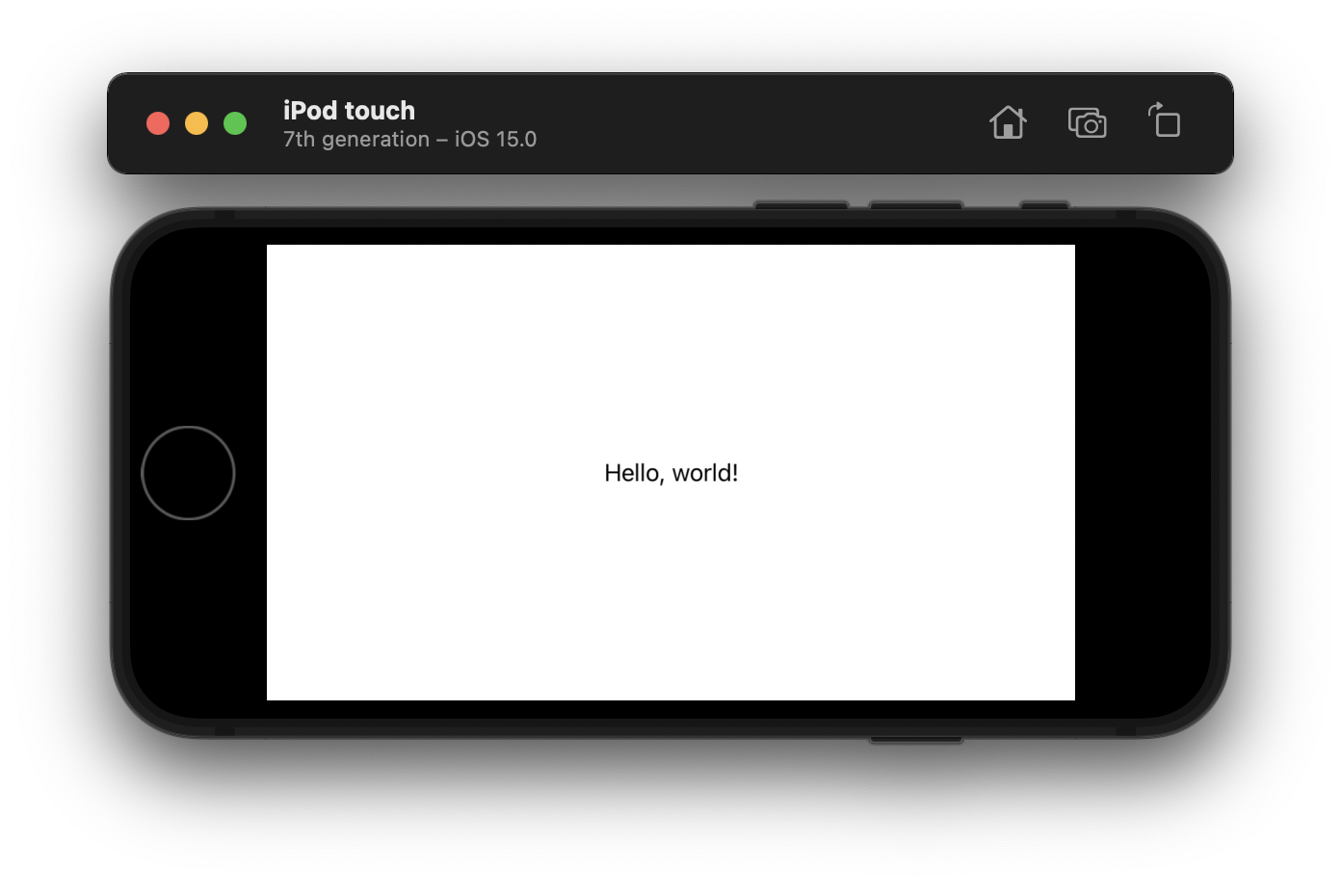Rotate the device using the rotate icon
The width and height of the screenshot is (1341, 896).
(x=1164, y=120)
